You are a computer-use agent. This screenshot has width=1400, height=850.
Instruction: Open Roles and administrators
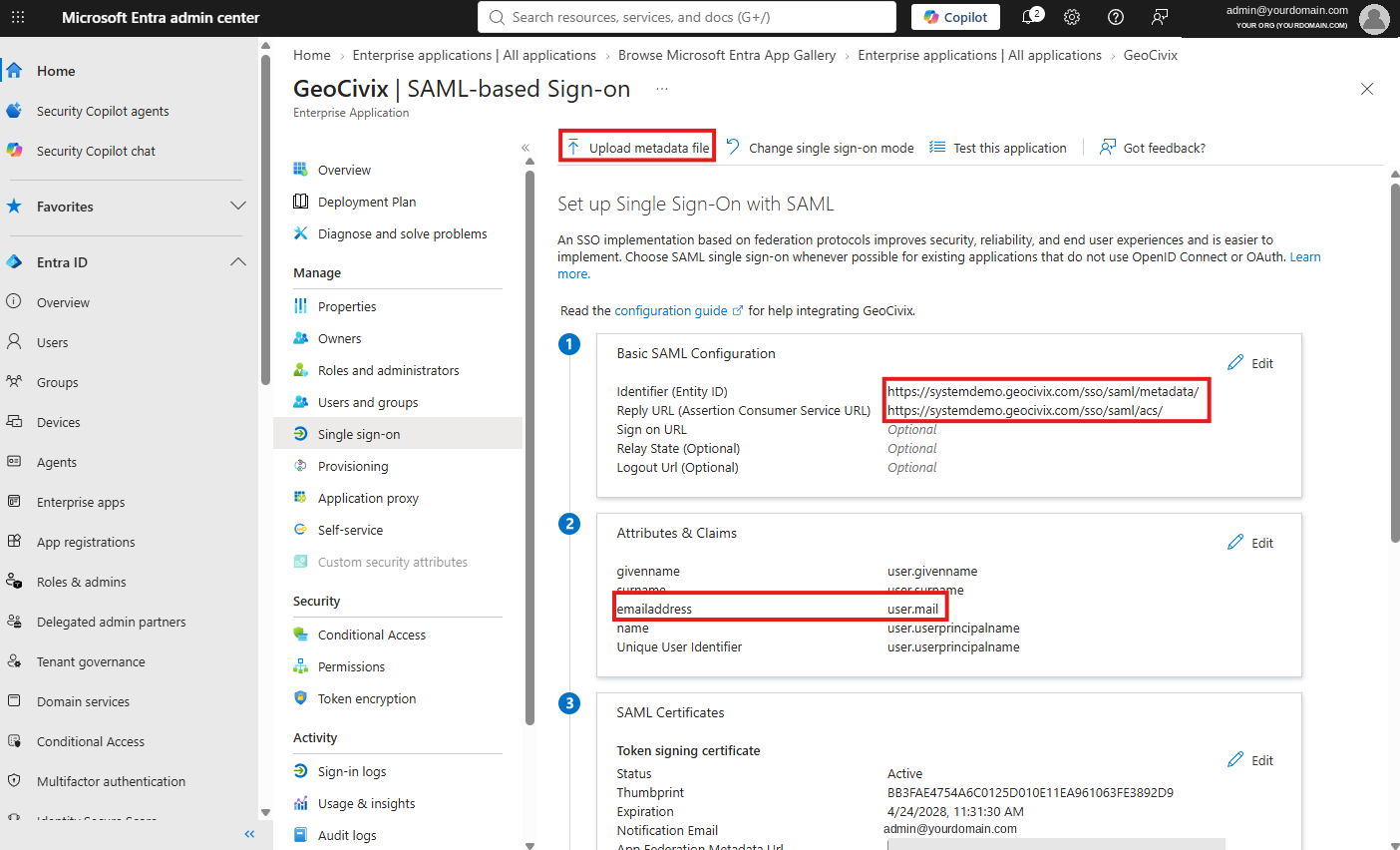pos(389,370)
